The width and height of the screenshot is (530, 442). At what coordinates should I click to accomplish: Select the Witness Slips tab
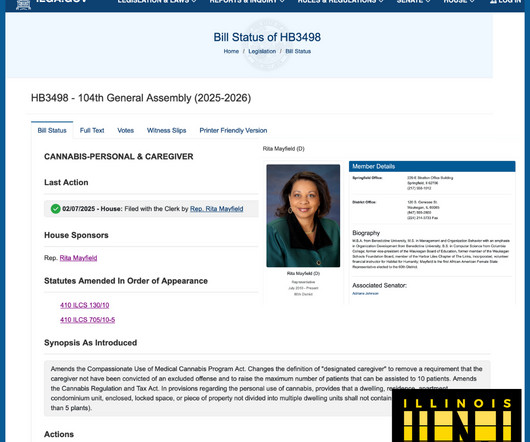[166, 130]
